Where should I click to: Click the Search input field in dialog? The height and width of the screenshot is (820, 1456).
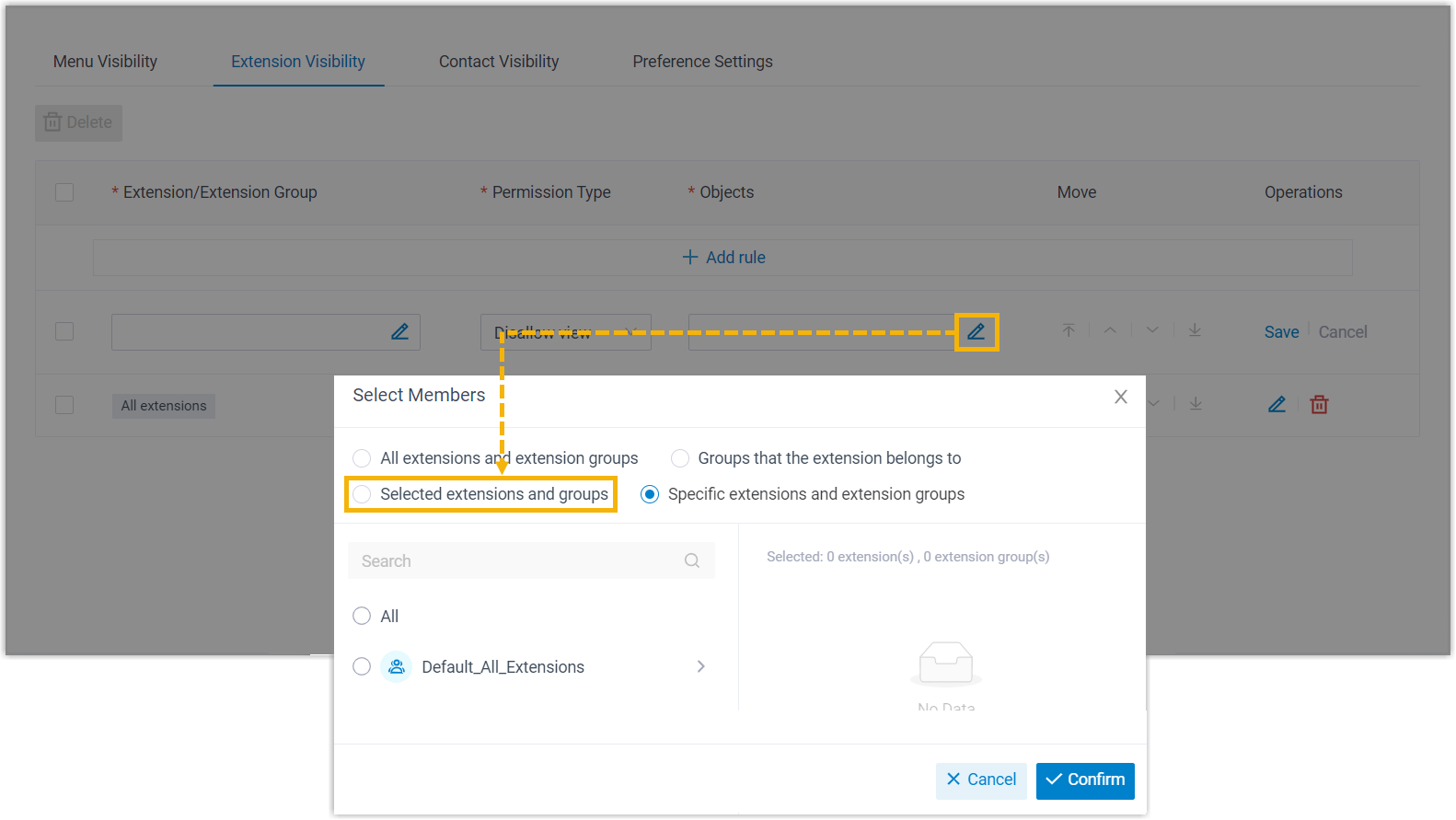point(515,561)
